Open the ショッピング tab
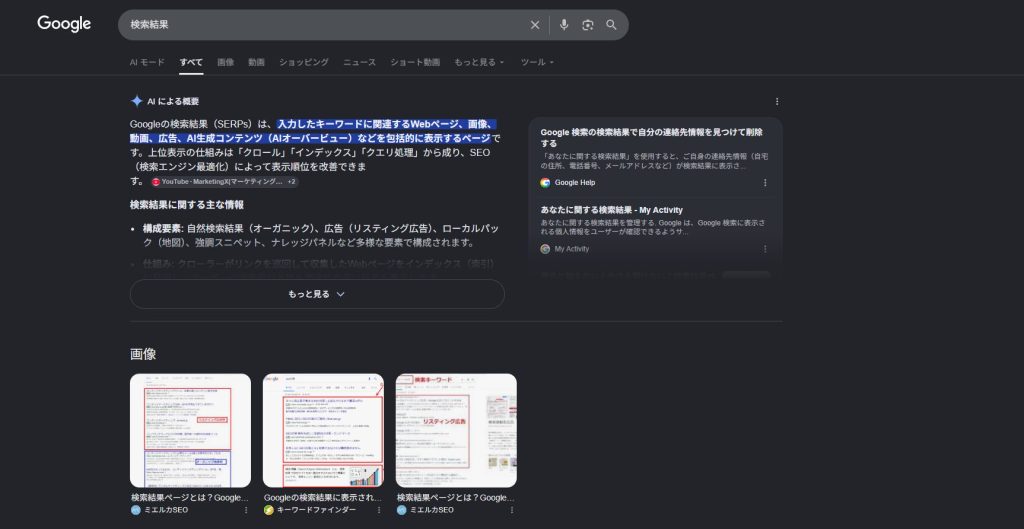1024x529 pixels. 304,62
